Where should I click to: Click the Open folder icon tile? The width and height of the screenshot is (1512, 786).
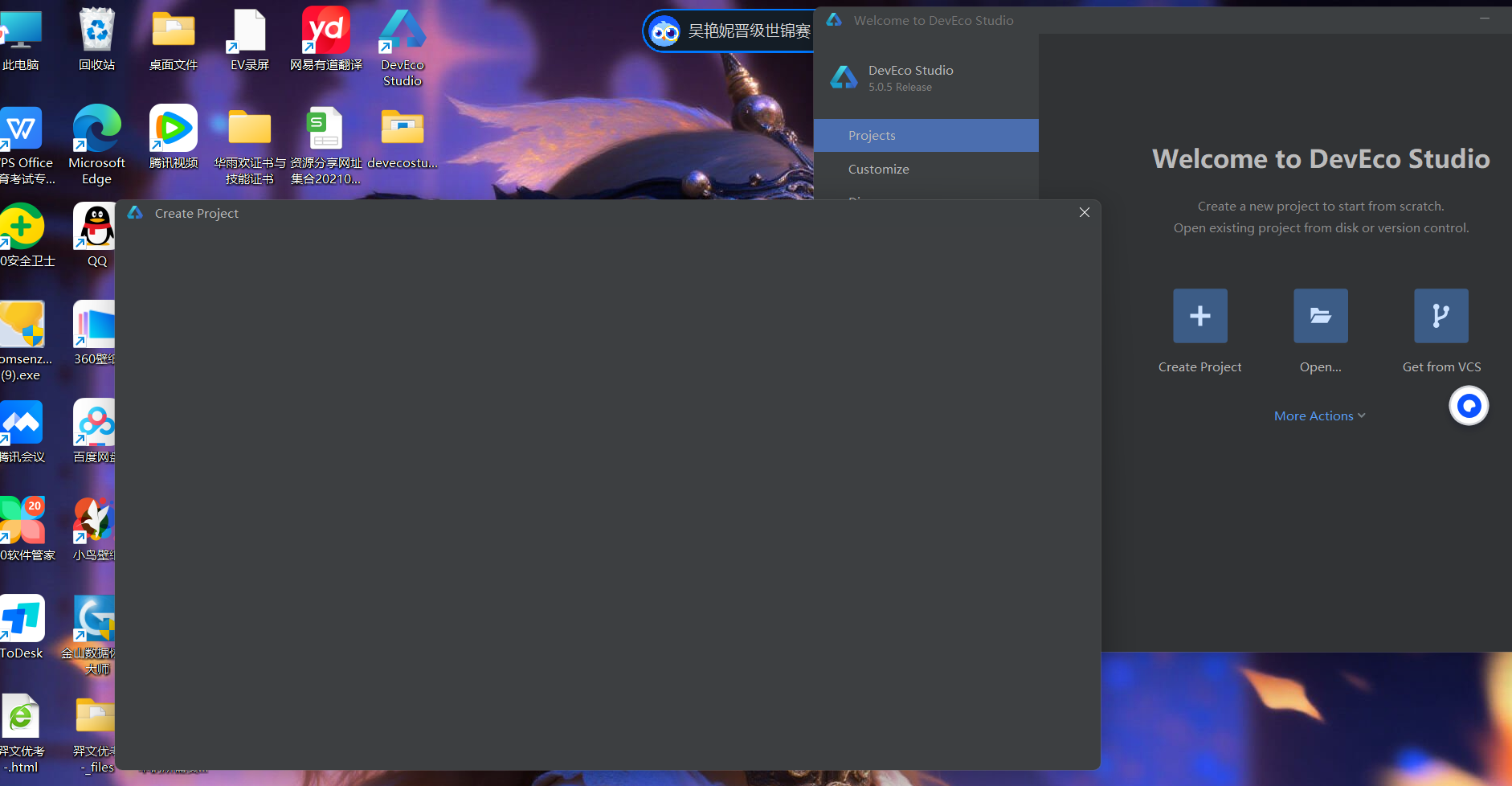click(x=1320, y=316)
